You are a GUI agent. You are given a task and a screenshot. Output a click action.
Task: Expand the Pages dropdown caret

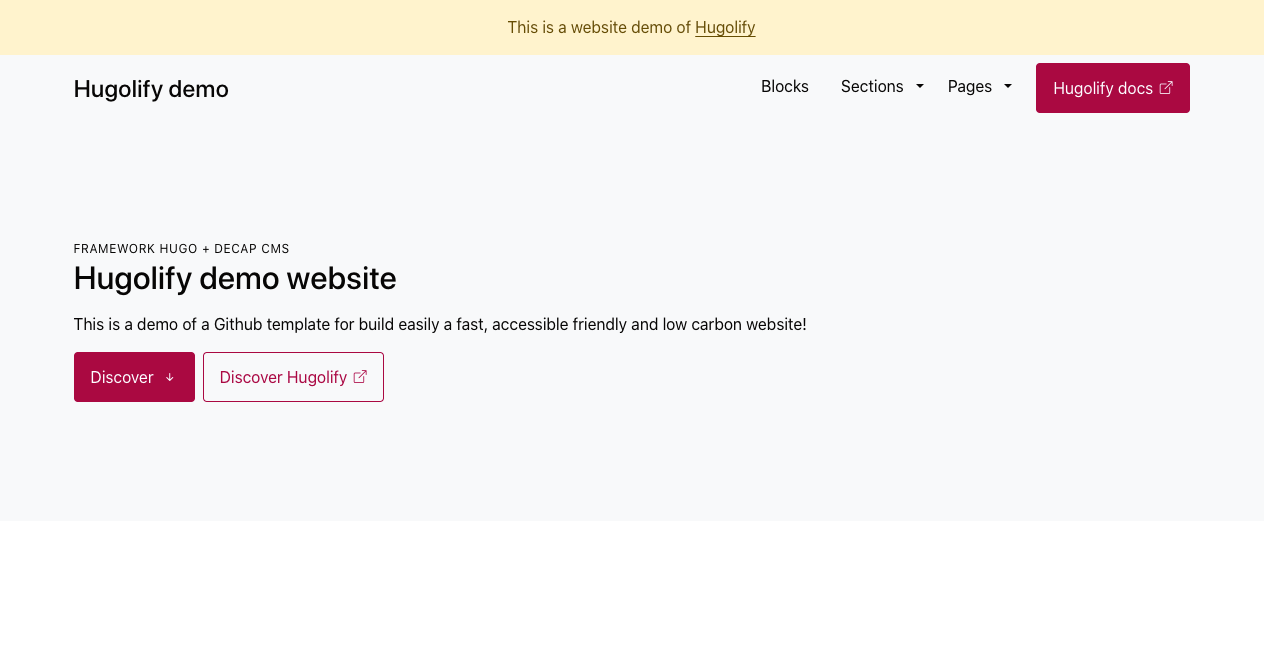1008,86
